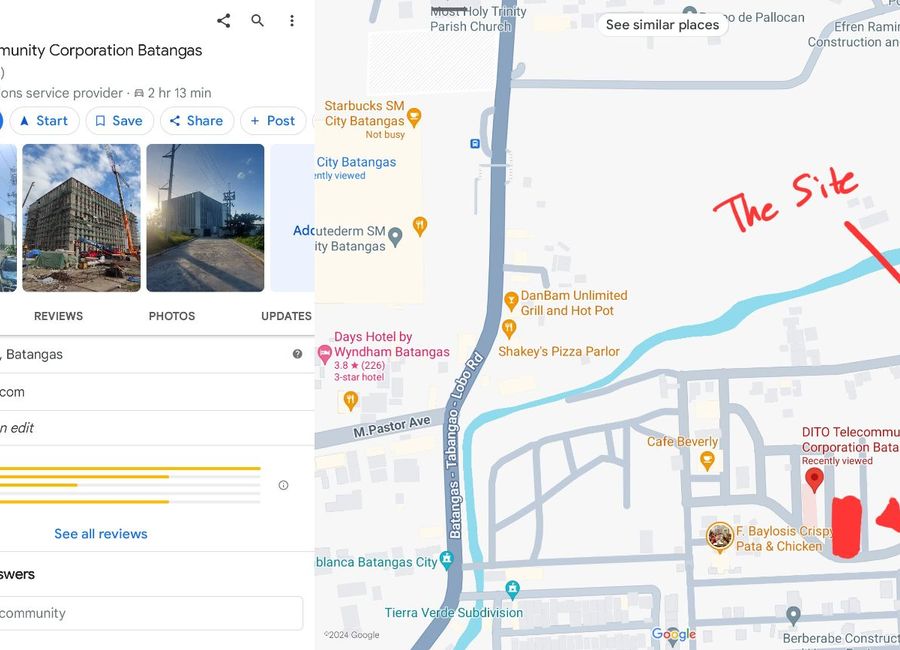The image size is (900, 650).
Task: Click the Batangas - Tabangao - Lobo Rd label
Action: coord(464,446)
